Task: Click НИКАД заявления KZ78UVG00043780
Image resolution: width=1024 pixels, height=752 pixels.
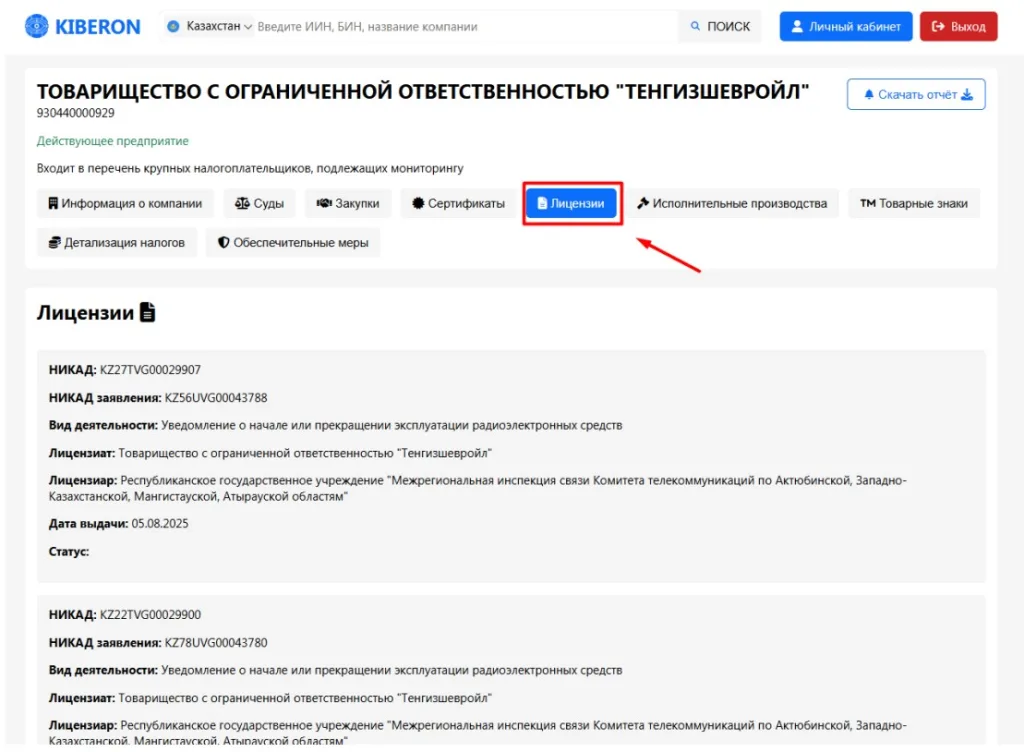Action: pos(216,642)
